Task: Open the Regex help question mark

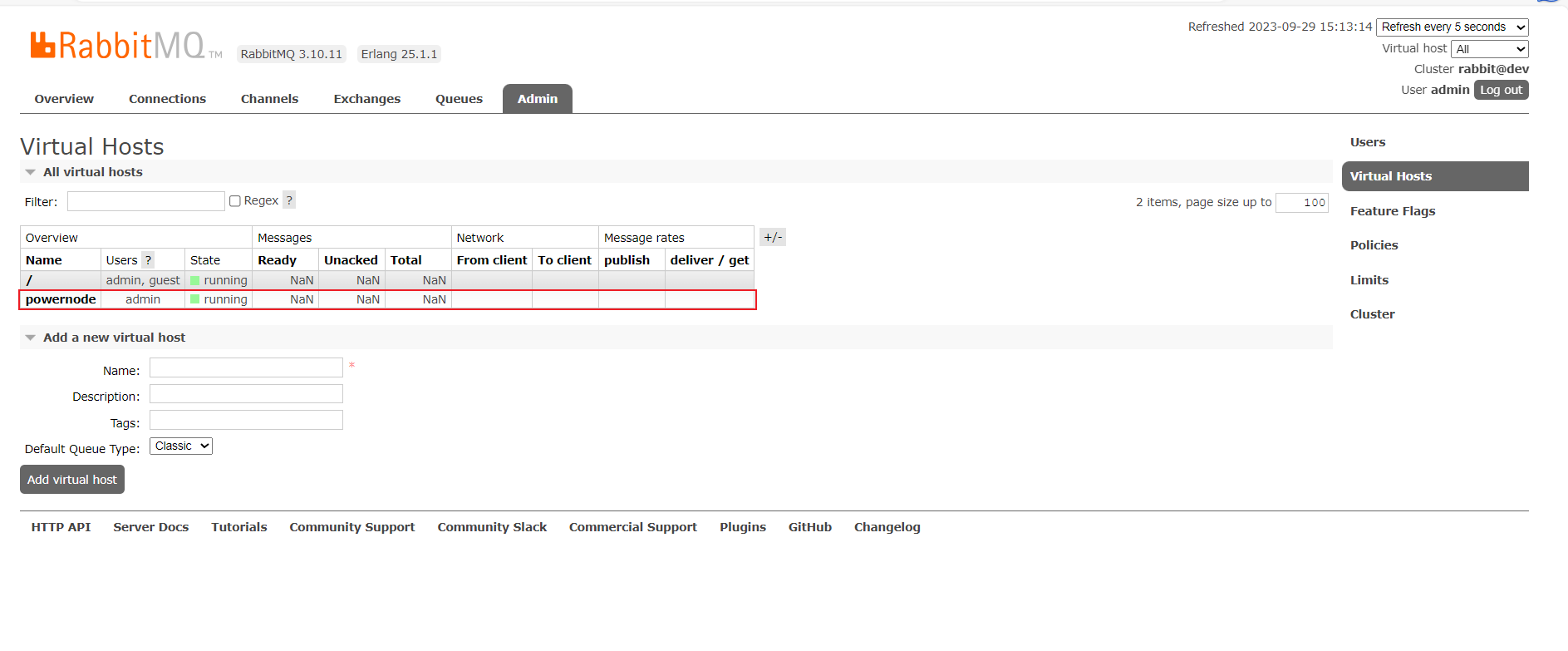Action: tap(289, 200)
